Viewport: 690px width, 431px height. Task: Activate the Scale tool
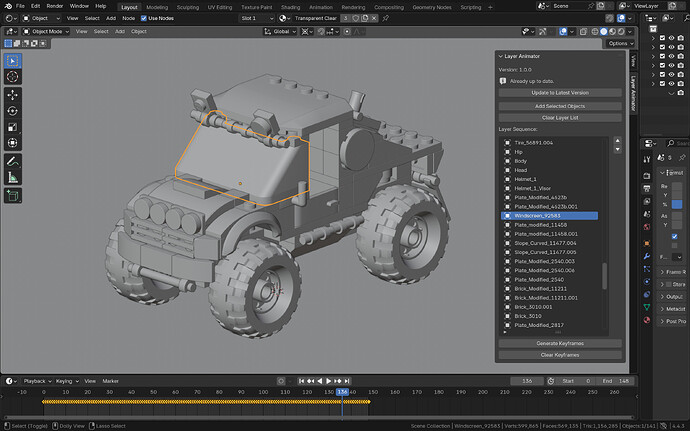pos(13,127)
